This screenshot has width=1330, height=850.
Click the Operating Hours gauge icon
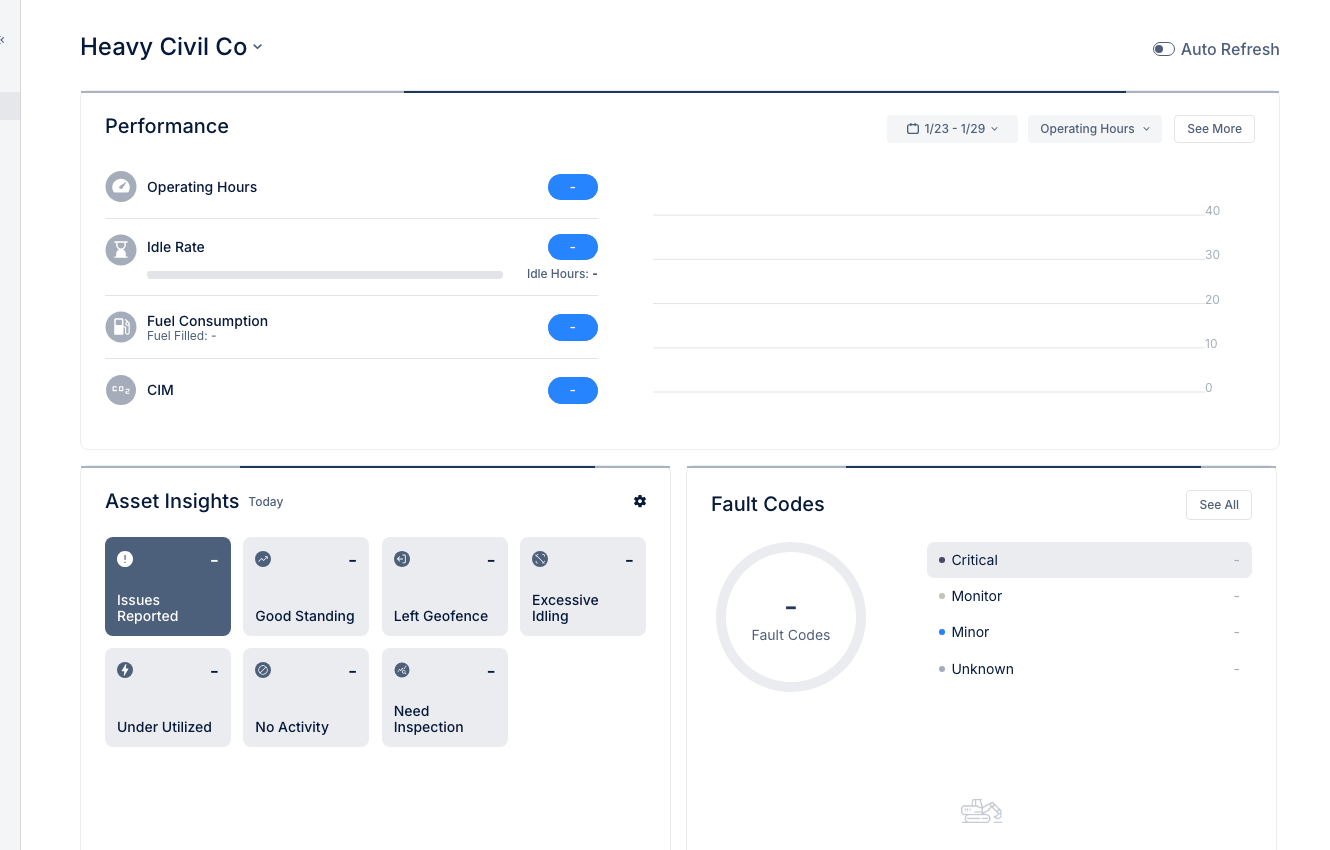click(121, 186)
